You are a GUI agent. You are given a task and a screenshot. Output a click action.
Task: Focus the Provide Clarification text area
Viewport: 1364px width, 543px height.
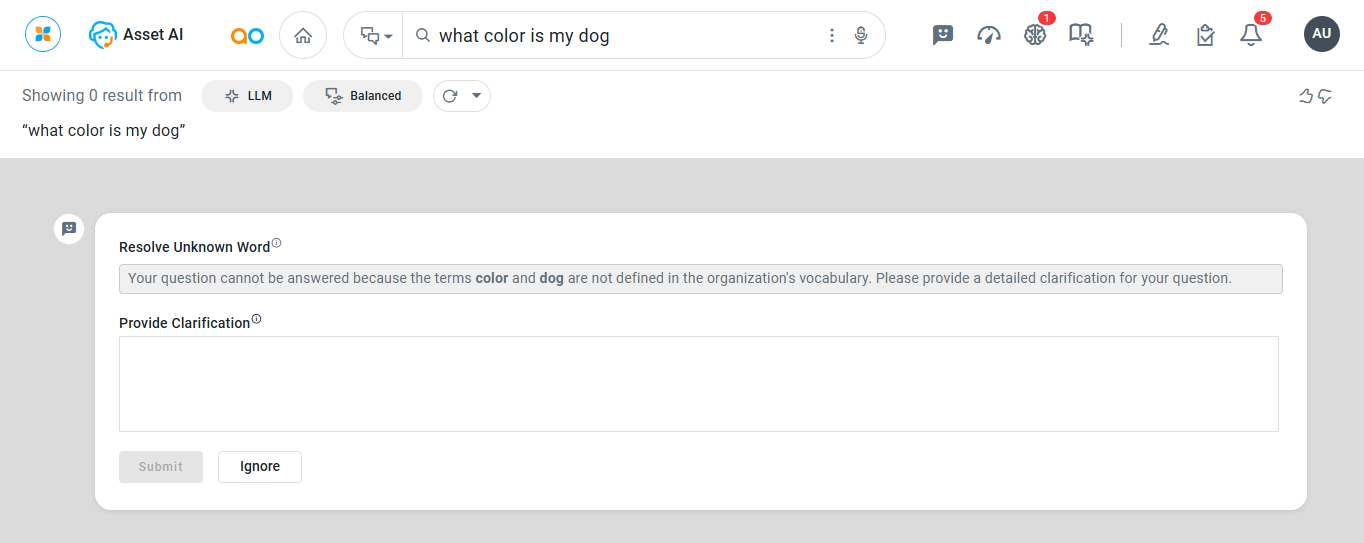[x=698, y=384]
